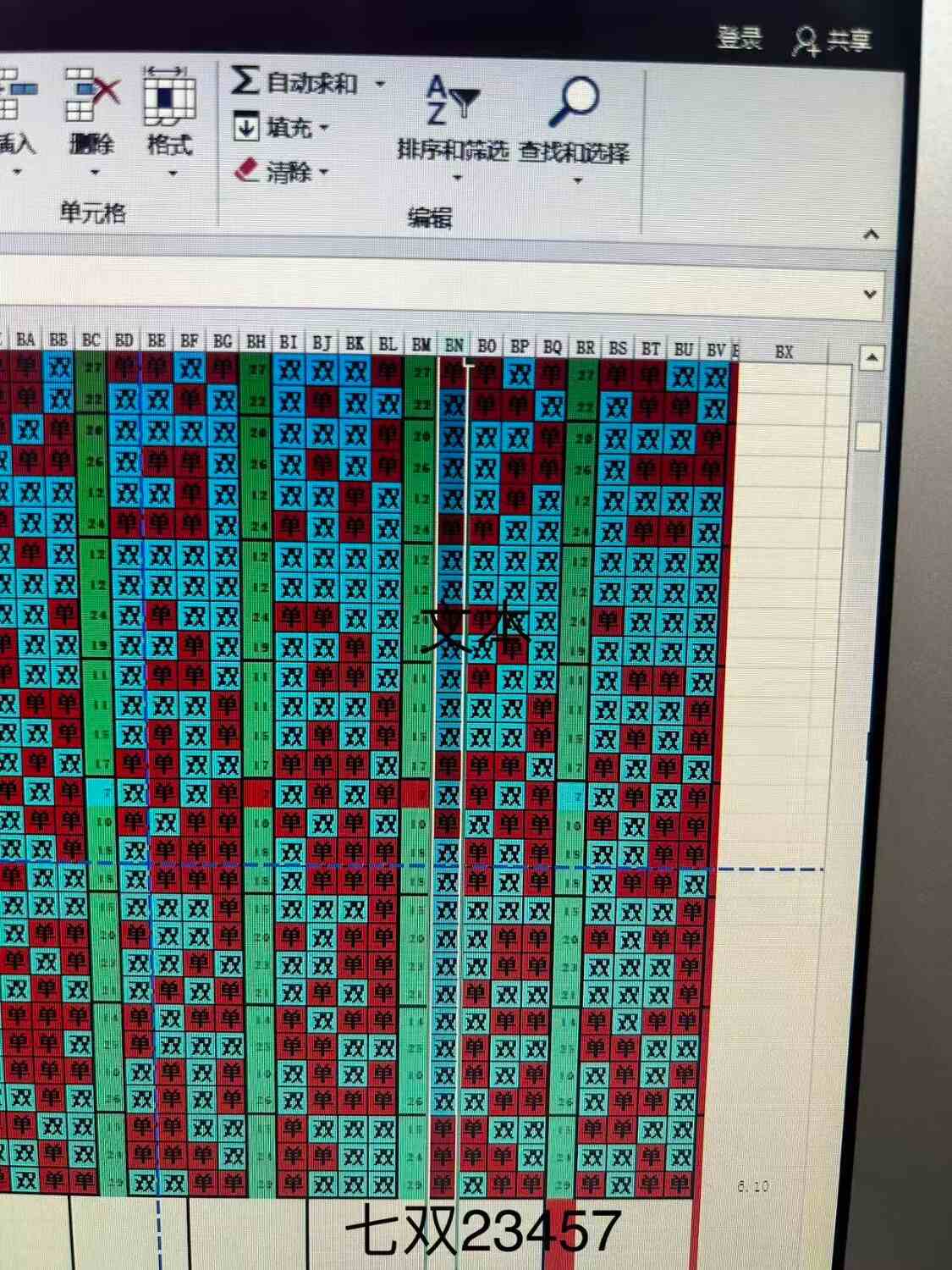Open the 删除 dropdown arrow
The image size is (952, 1270).
point(95,173)
